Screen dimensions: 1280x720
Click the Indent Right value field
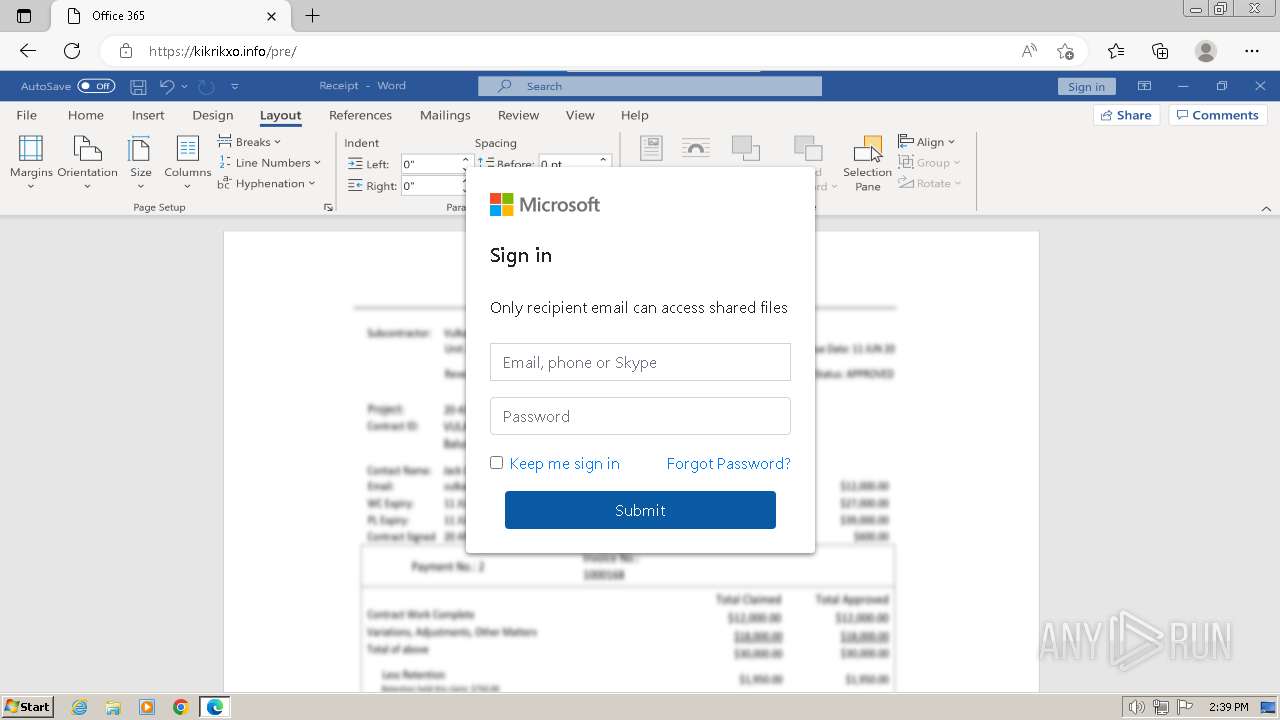pos(431,185)
